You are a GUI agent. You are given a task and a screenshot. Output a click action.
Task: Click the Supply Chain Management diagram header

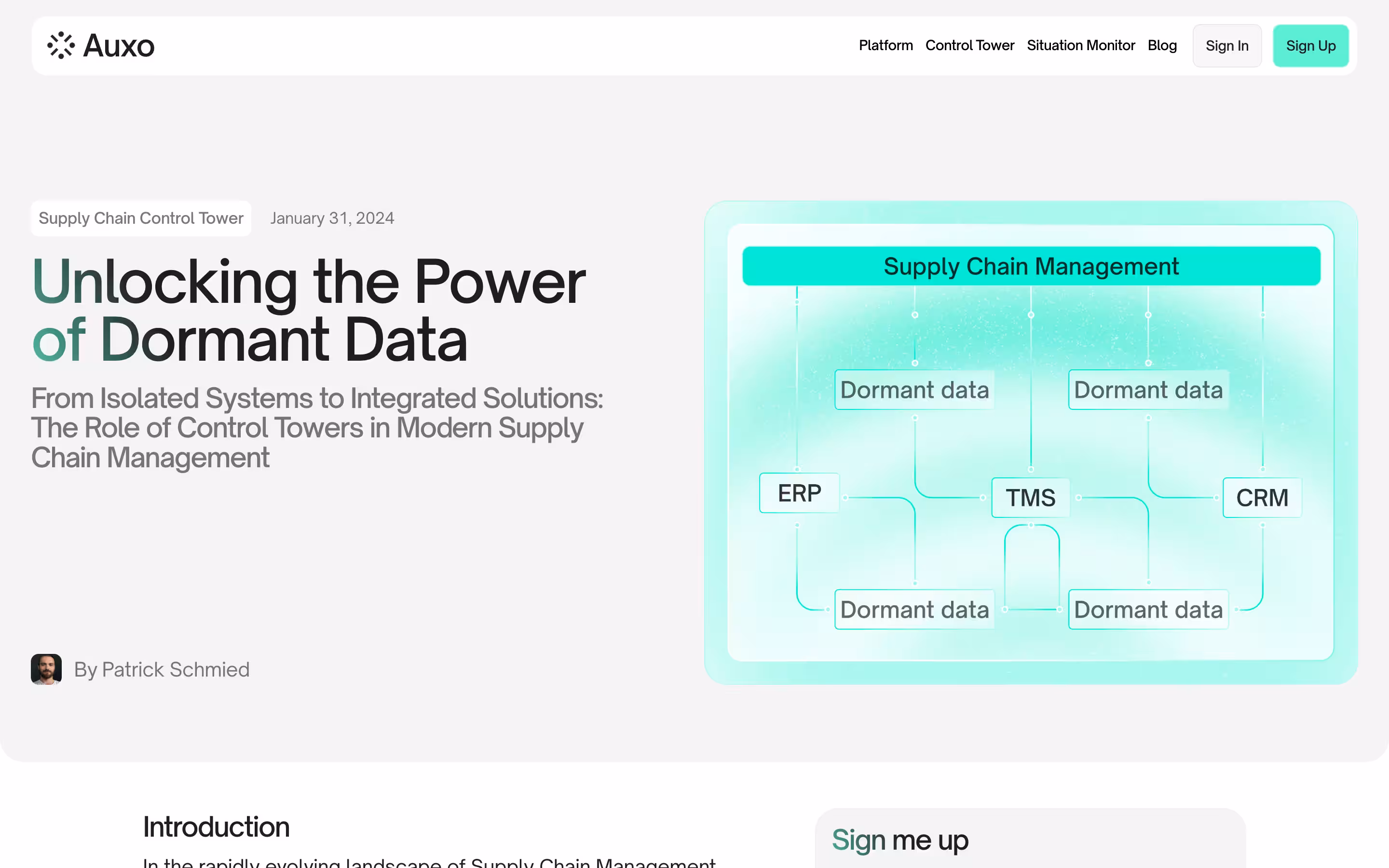point(1031,266)
